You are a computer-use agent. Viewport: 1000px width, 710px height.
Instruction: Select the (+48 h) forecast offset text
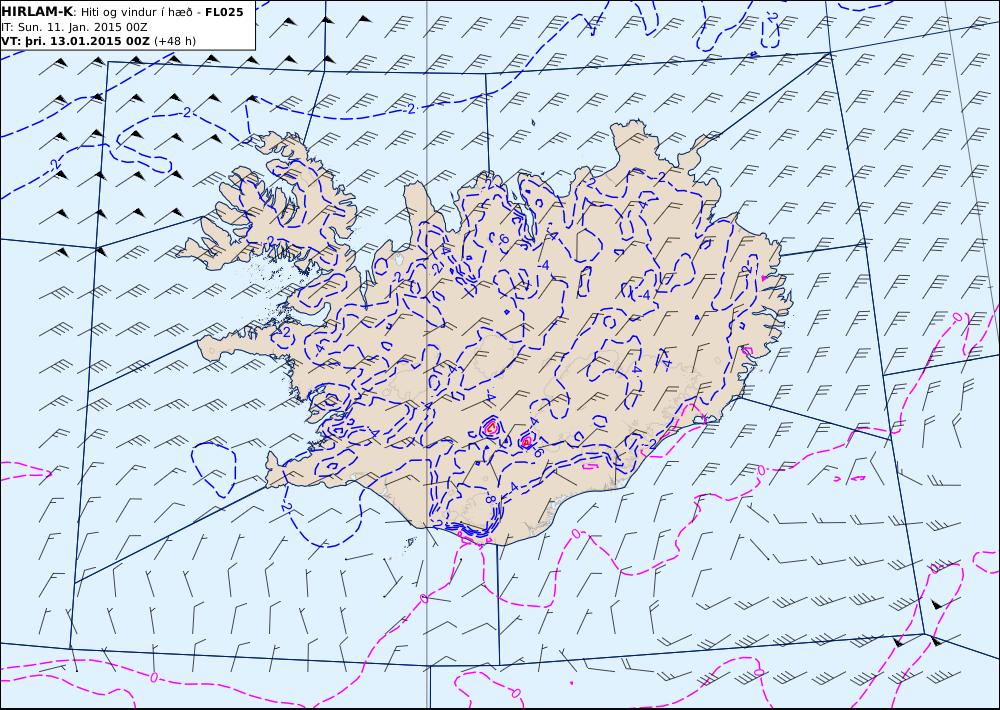(175, 41)
